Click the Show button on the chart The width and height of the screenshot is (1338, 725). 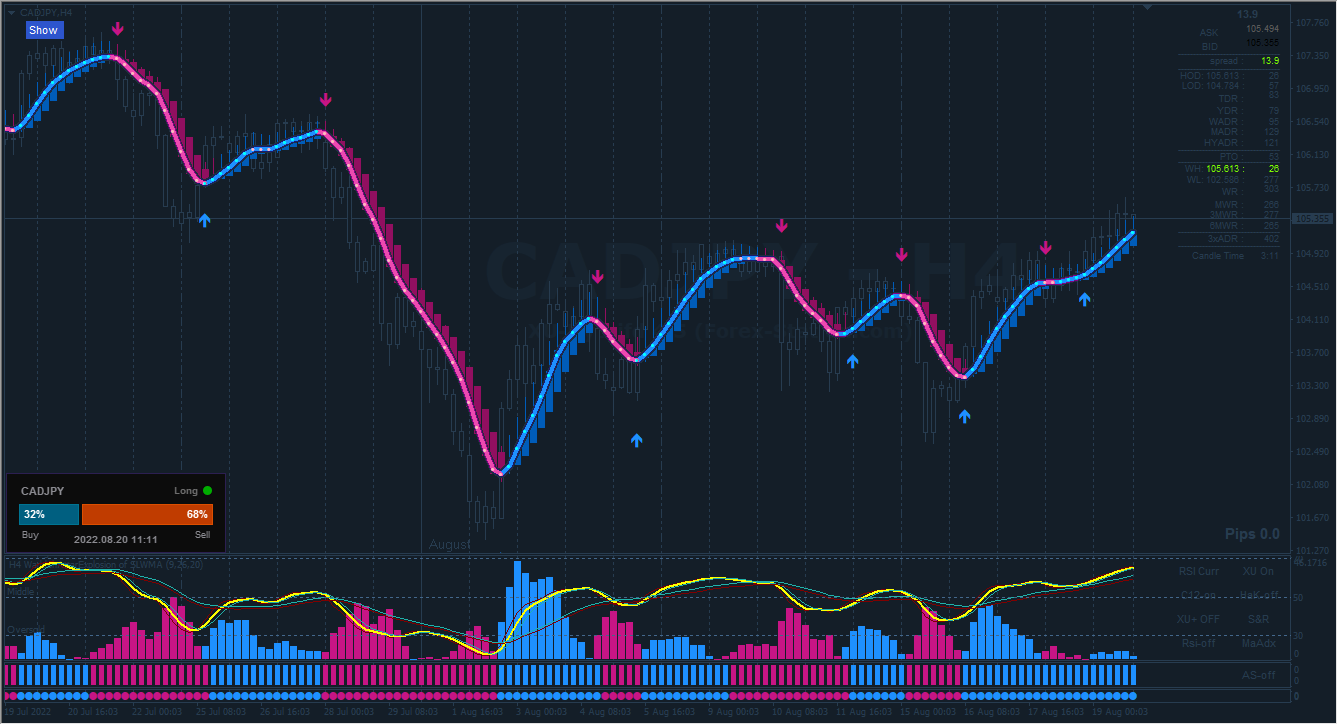(44, 30)
